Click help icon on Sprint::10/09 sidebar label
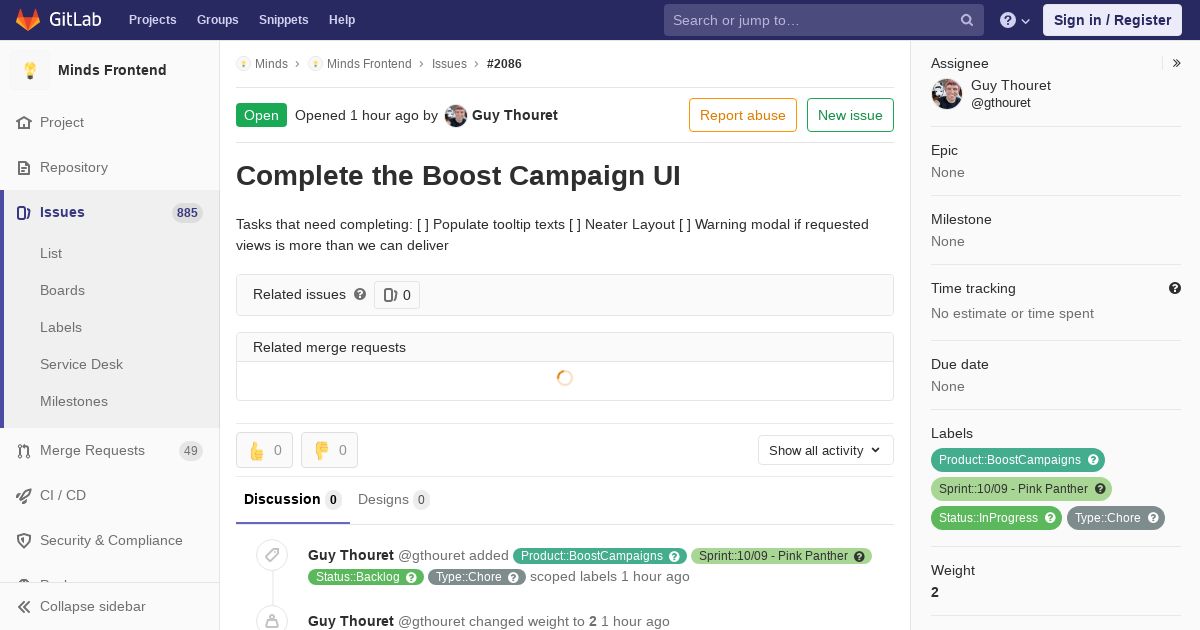This screenshot has height=630, width=1200. pos(1100,489)
